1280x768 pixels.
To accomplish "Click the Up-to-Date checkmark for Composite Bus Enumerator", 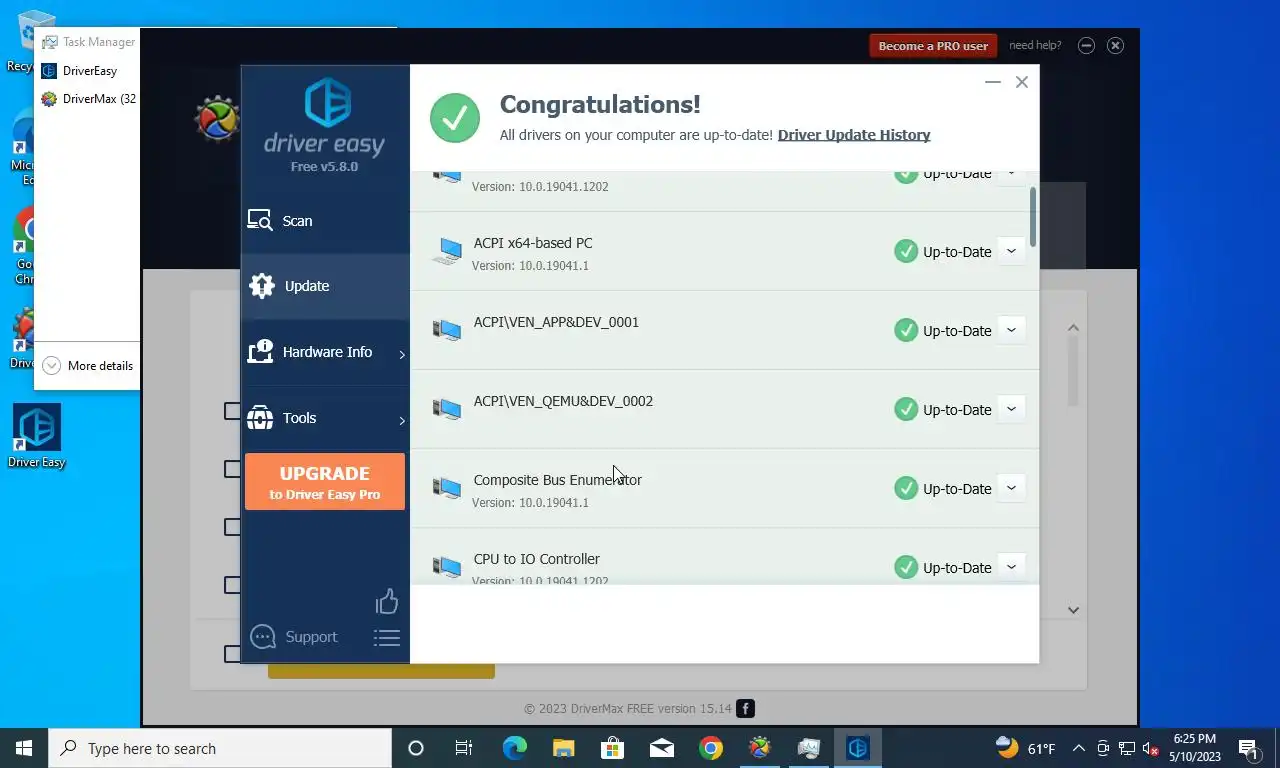I will 906,488.
